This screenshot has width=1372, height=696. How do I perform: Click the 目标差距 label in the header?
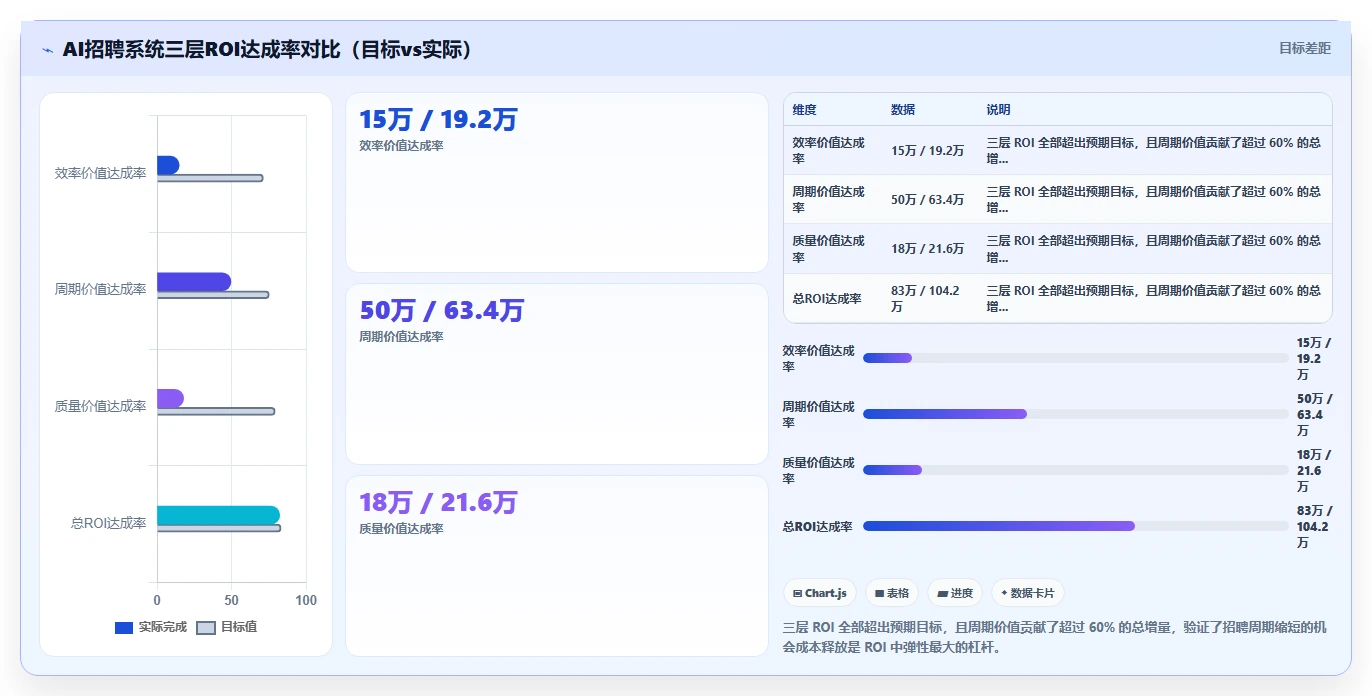pyautogui.click(x=1305, y=48)
